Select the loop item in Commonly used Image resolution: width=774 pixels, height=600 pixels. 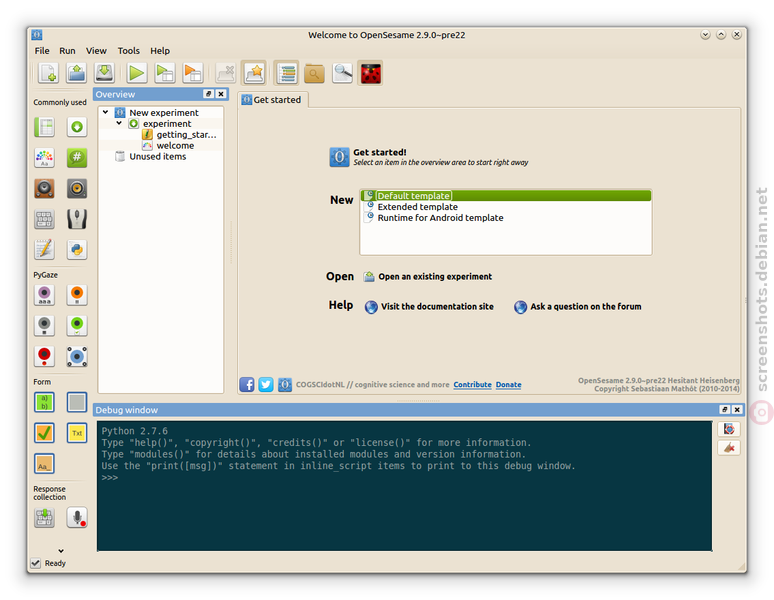(44, 127)
